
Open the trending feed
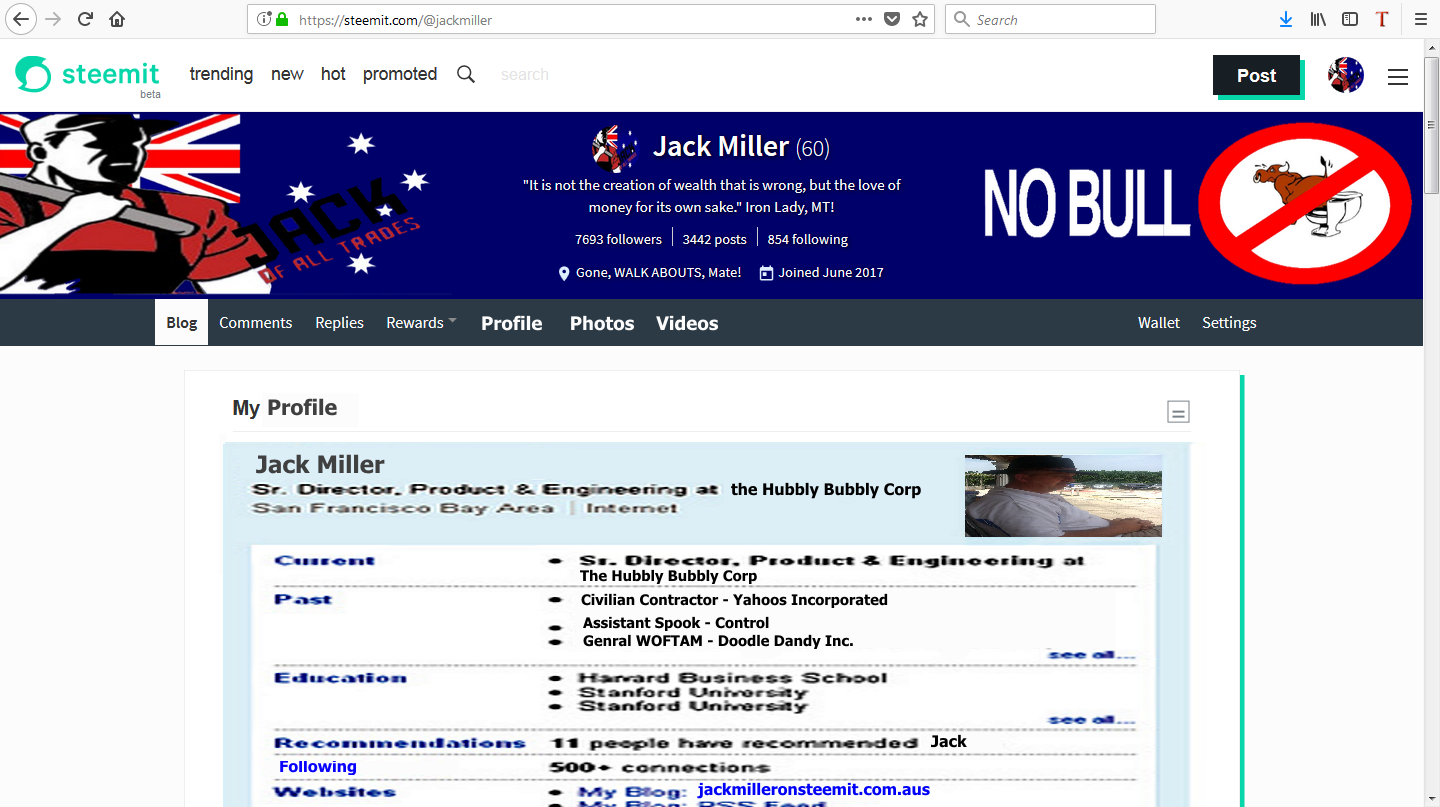coord(221,74)
